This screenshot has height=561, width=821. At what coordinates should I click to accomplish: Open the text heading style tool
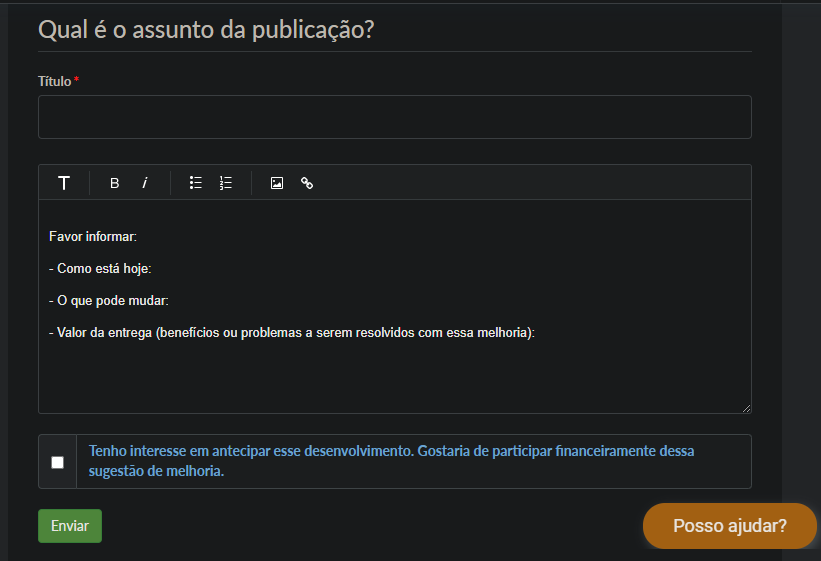pos(64,183)
